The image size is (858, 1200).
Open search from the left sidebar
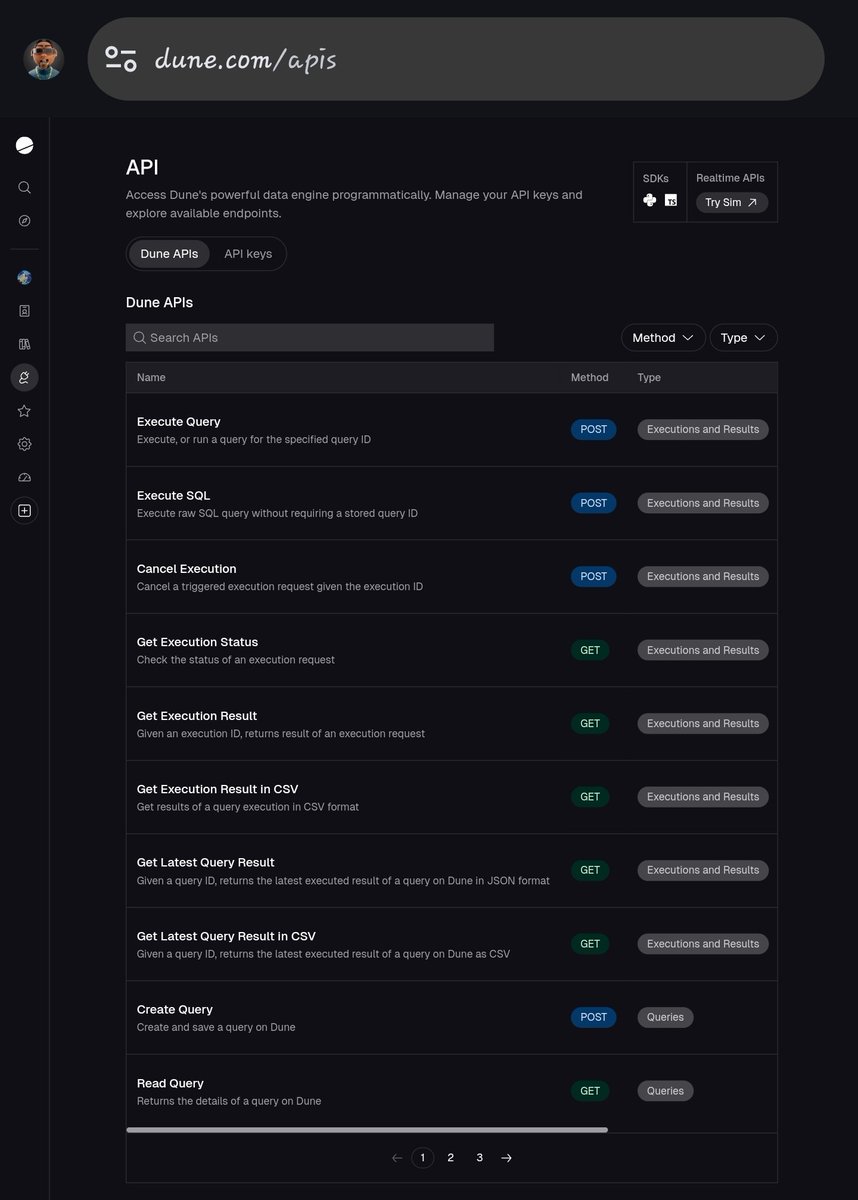24,187
